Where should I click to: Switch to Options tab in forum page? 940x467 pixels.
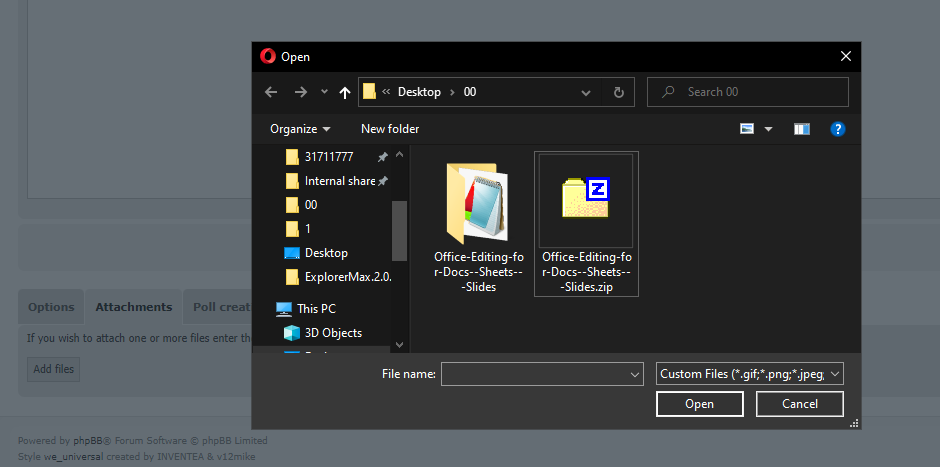tap(51, 307)
